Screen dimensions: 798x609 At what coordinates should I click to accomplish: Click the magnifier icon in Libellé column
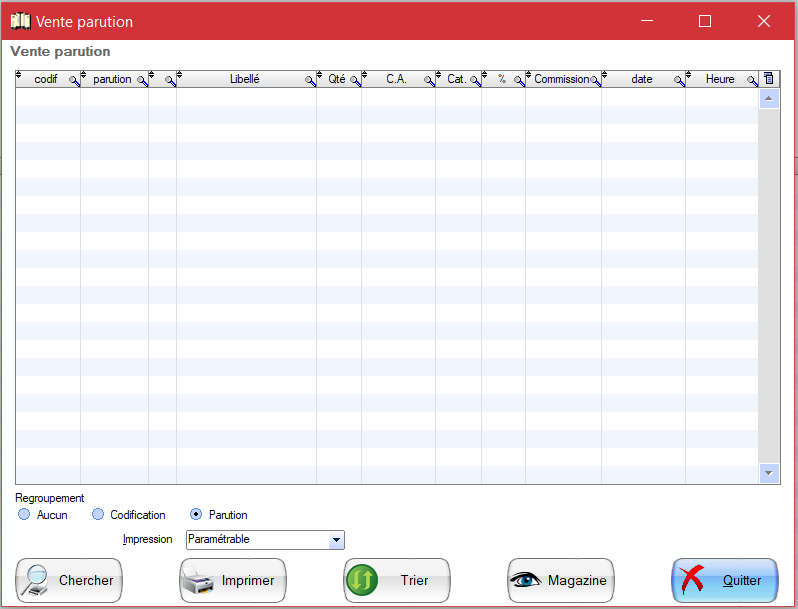[310, 81]
